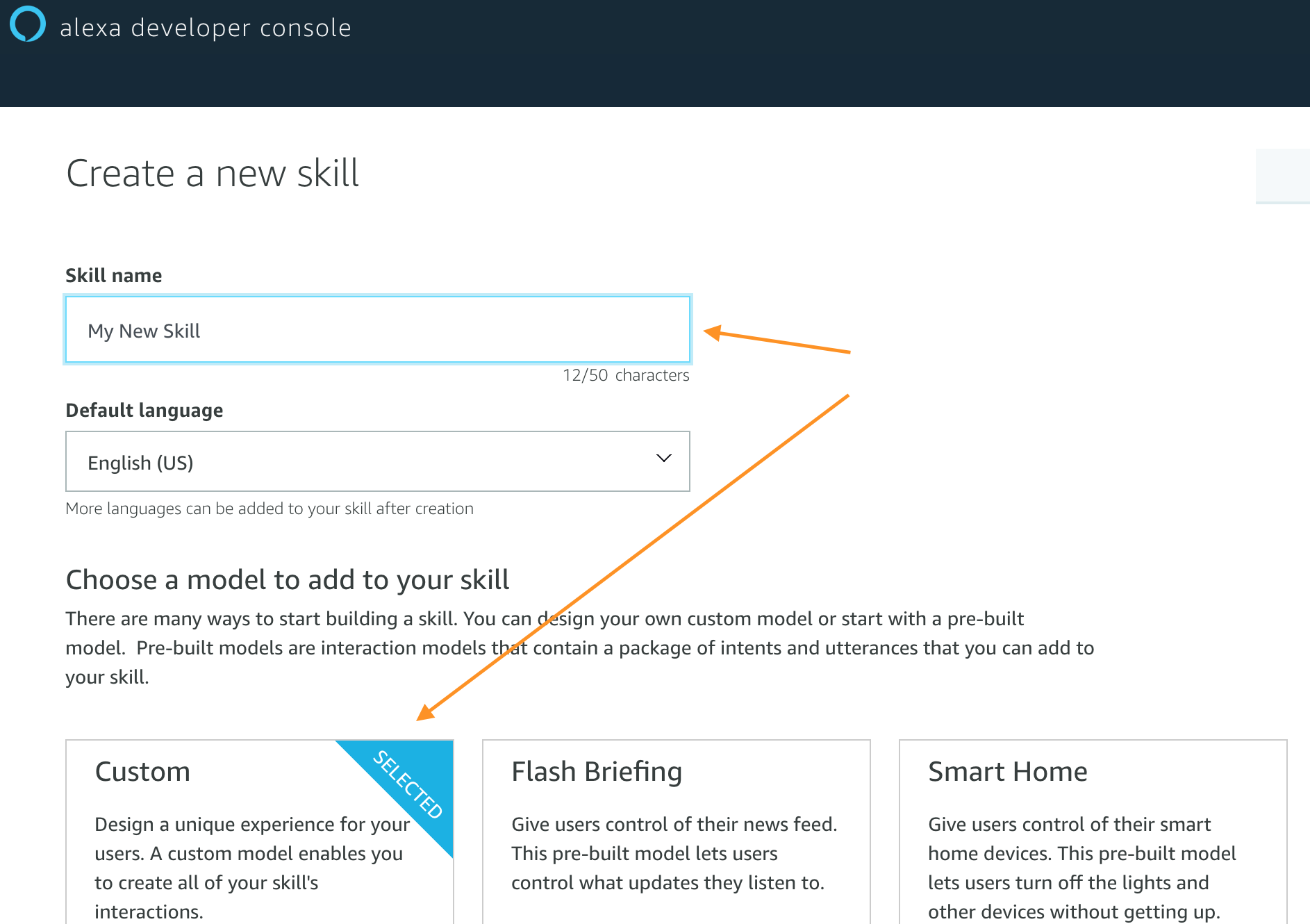Focus the Skill name input field
Viewport: 1310px width, 924px height.
378,330
